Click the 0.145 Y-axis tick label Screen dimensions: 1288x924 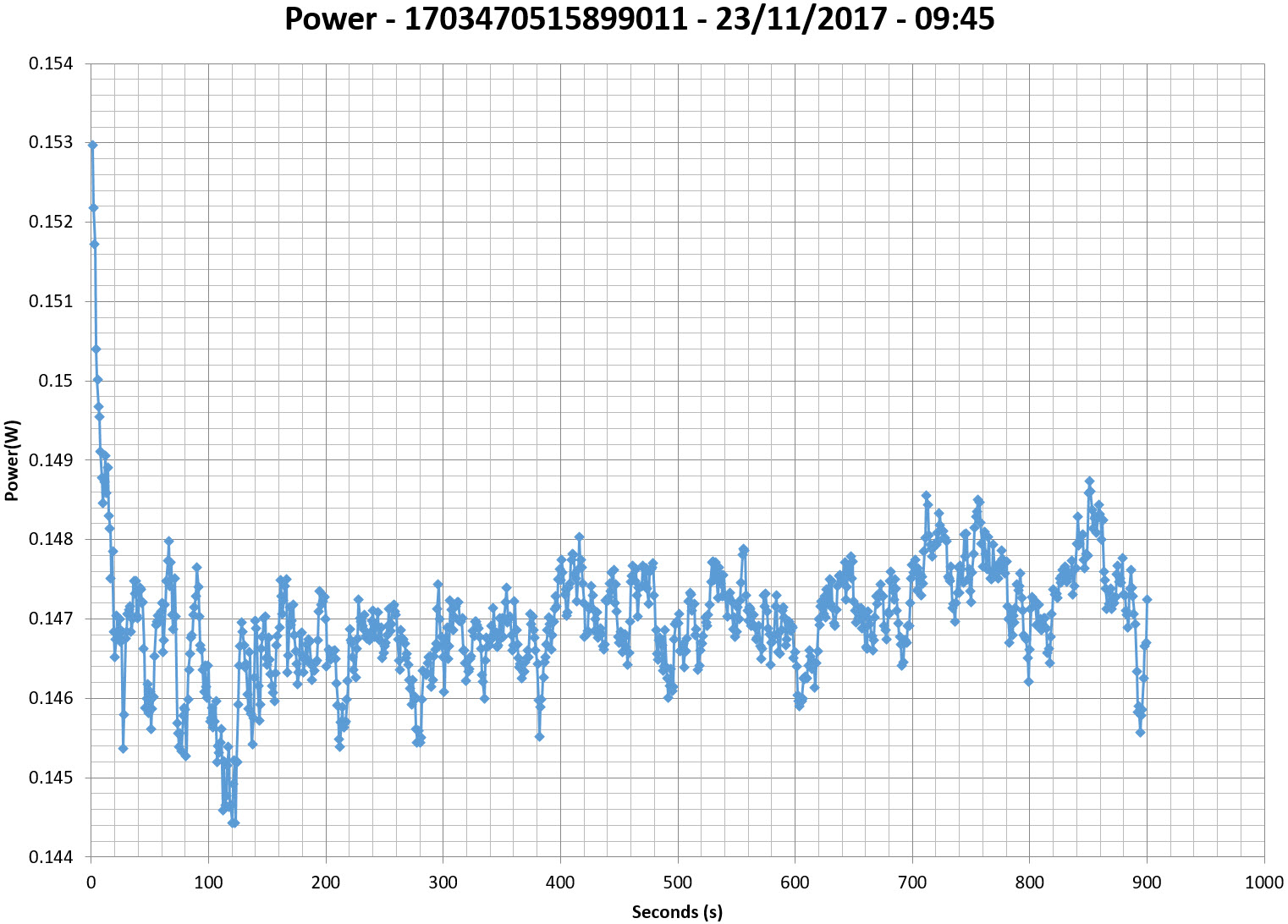click(x=51, y=778)
